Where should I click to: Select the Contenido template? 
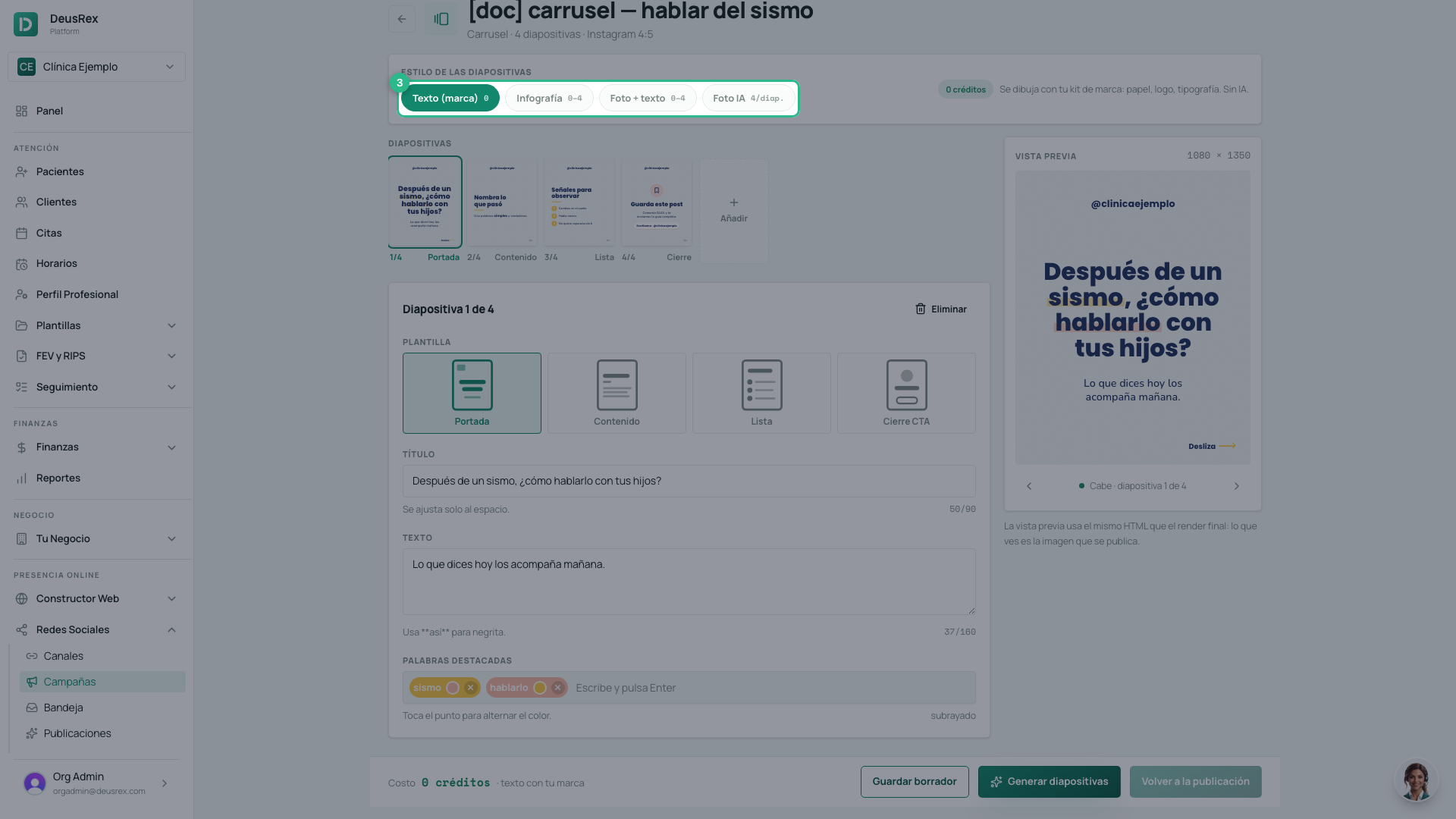click(617, 393)
